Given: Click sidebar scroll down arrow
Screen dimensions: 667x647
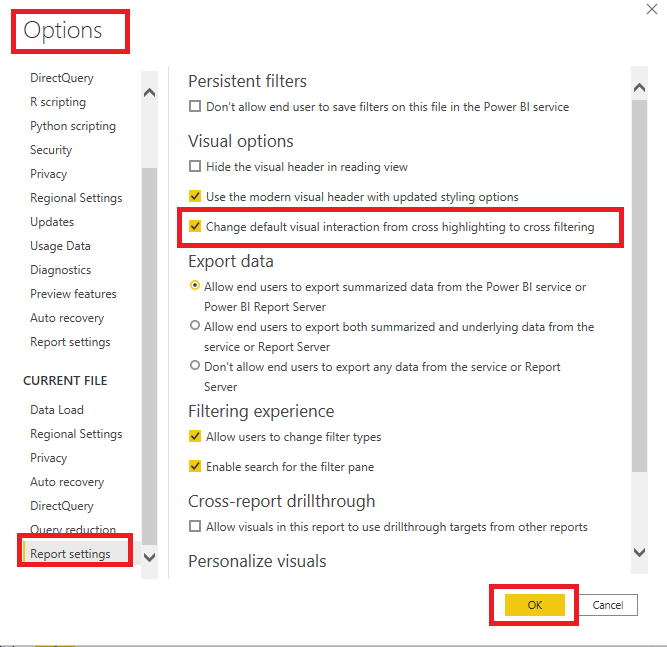Looking at the screenshot, I should pos(149,557).
